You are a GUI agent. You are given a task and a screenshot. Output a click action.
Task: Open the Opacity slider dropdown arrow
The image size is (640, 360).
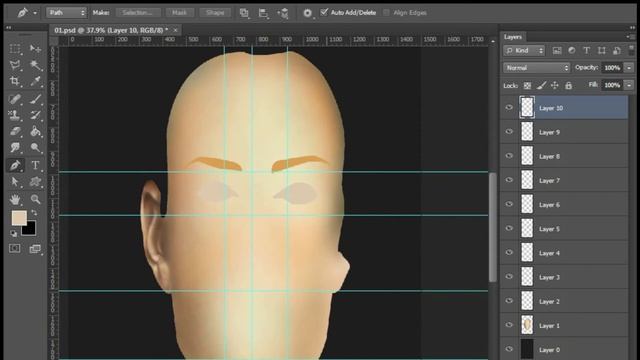[629, 68]
